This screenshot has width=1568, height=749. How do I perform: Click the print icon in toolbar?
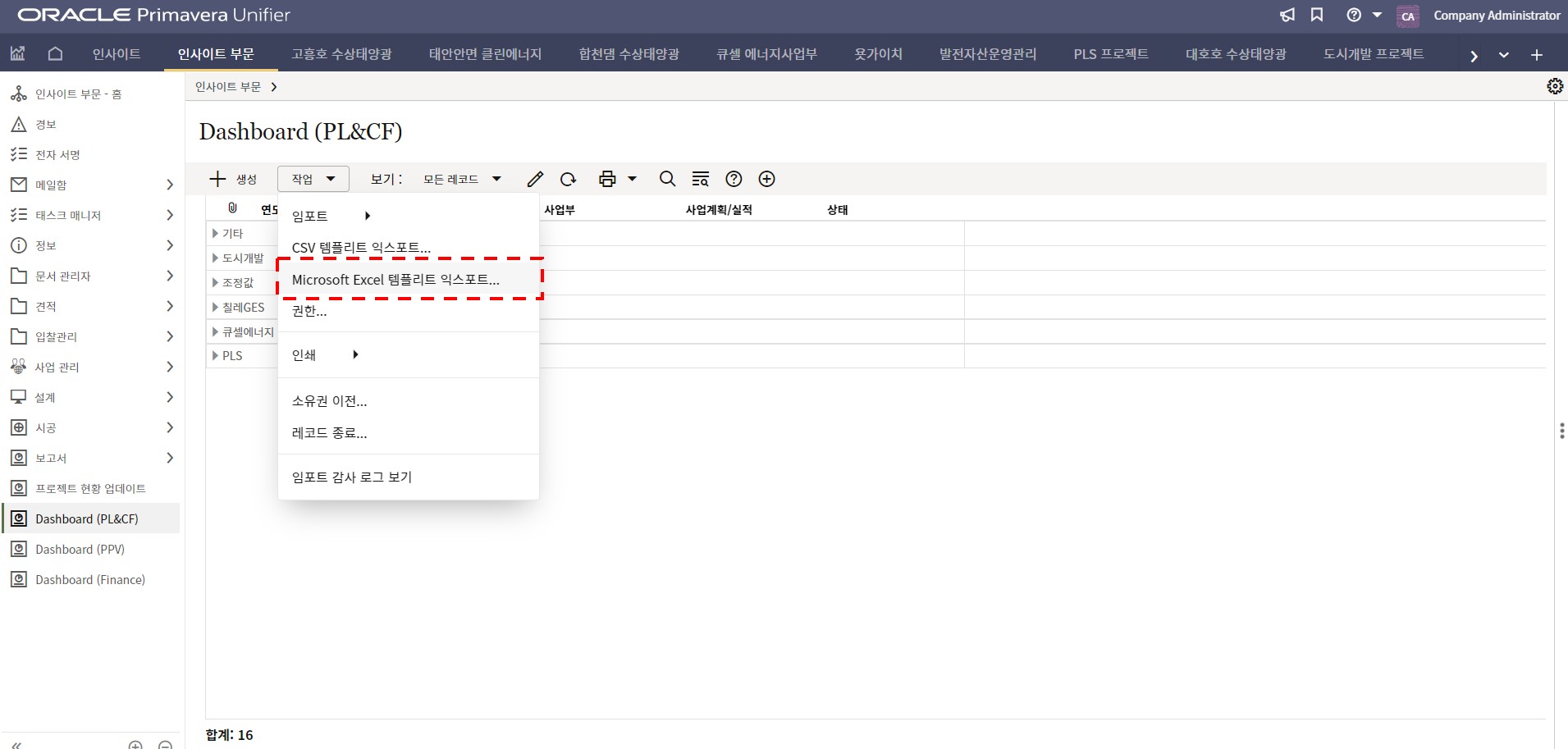tap(607, 179)
